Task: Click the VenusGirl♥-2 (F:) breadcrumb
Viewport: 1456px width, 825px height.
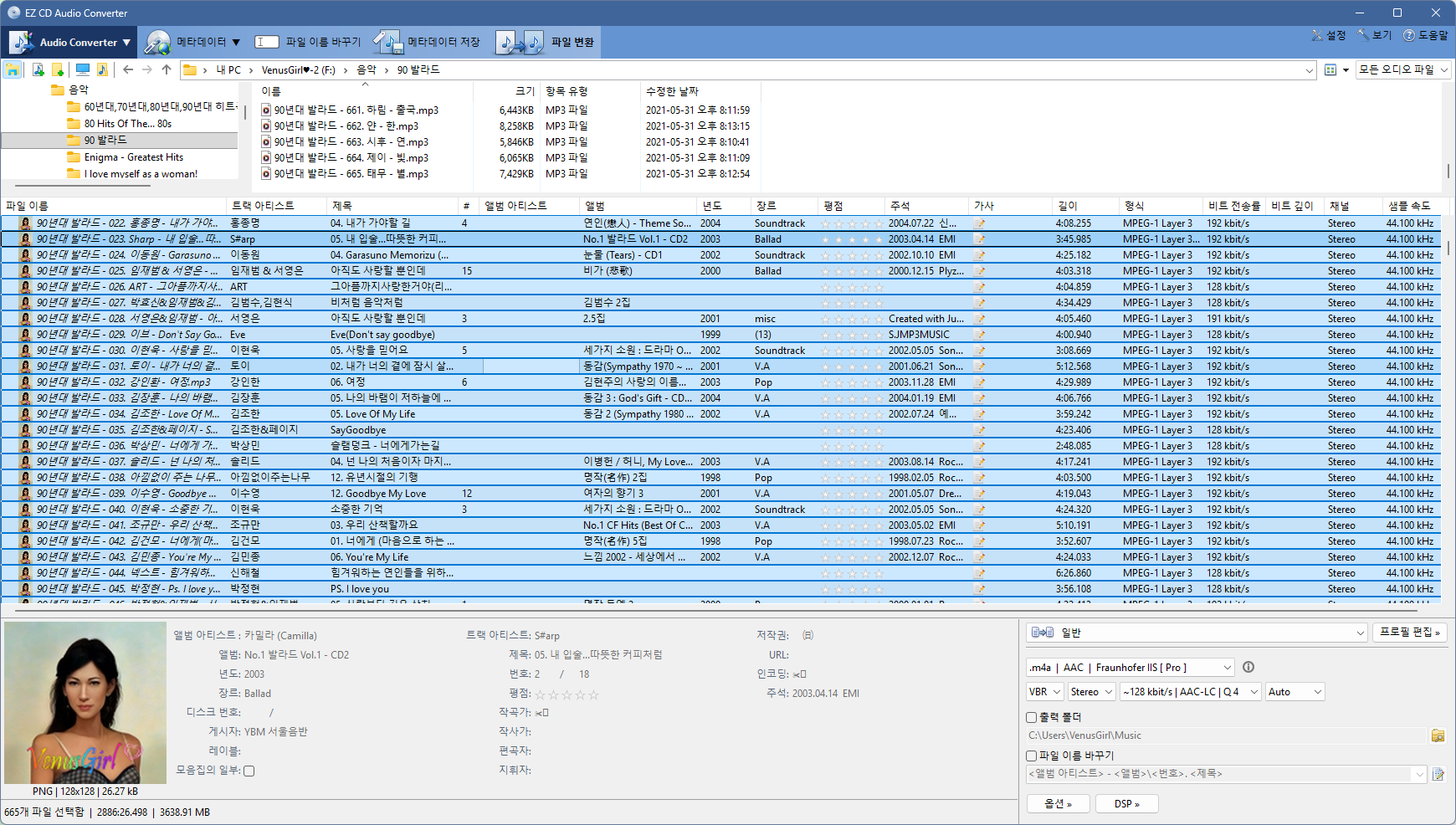Action: click(x=298, y=70)
